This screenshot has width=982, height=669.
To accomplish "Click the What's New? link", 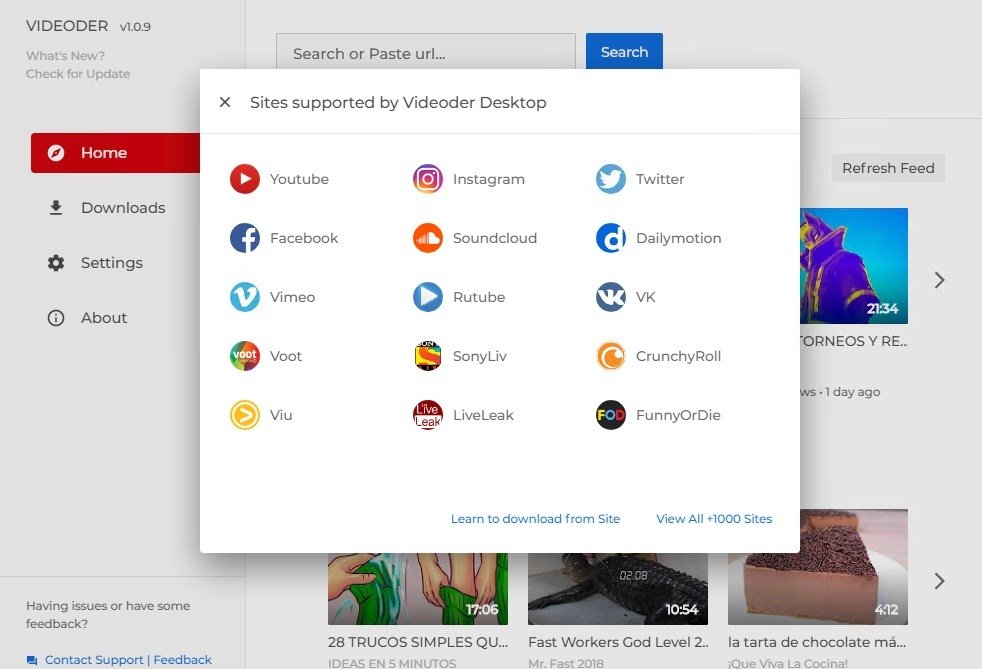I will [65, 56].
